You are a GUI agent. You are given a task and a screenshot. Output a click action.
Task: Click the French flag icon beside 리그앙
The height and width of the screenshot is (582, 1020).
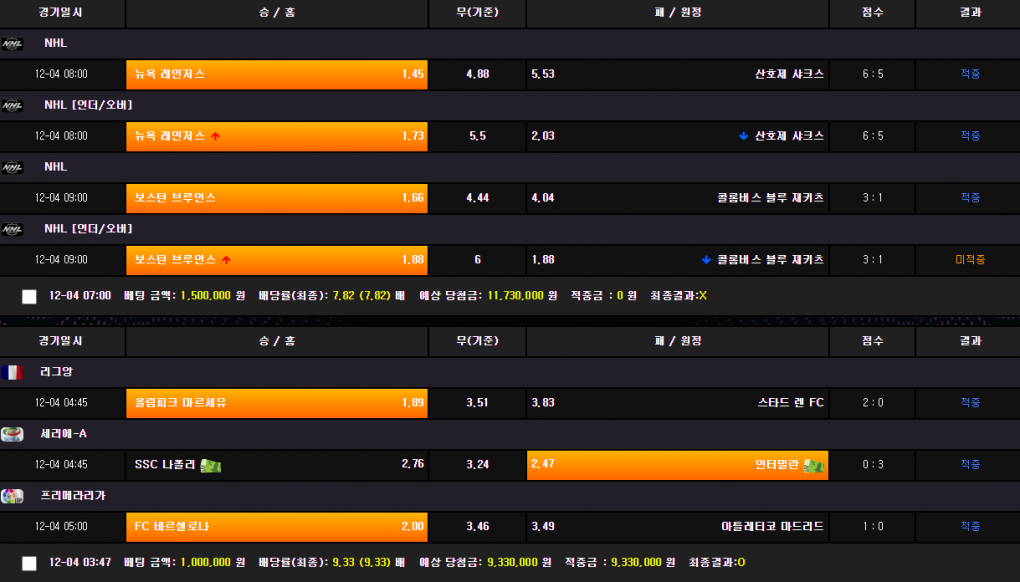[12, 372]
